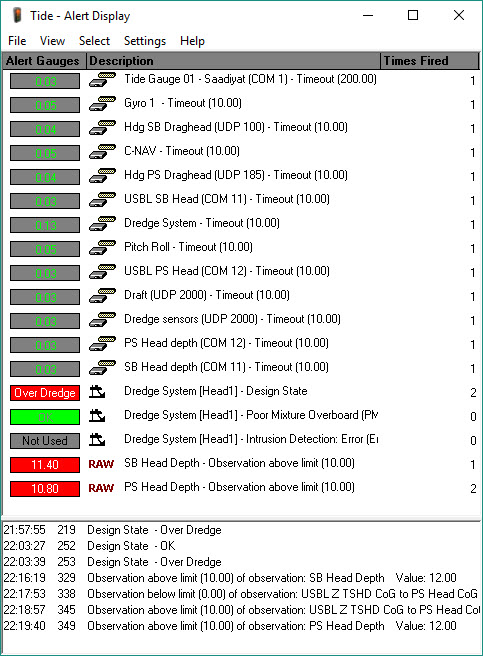
Task: Select SB Head Depth - Observation above limit row
Action: point(239,463)
